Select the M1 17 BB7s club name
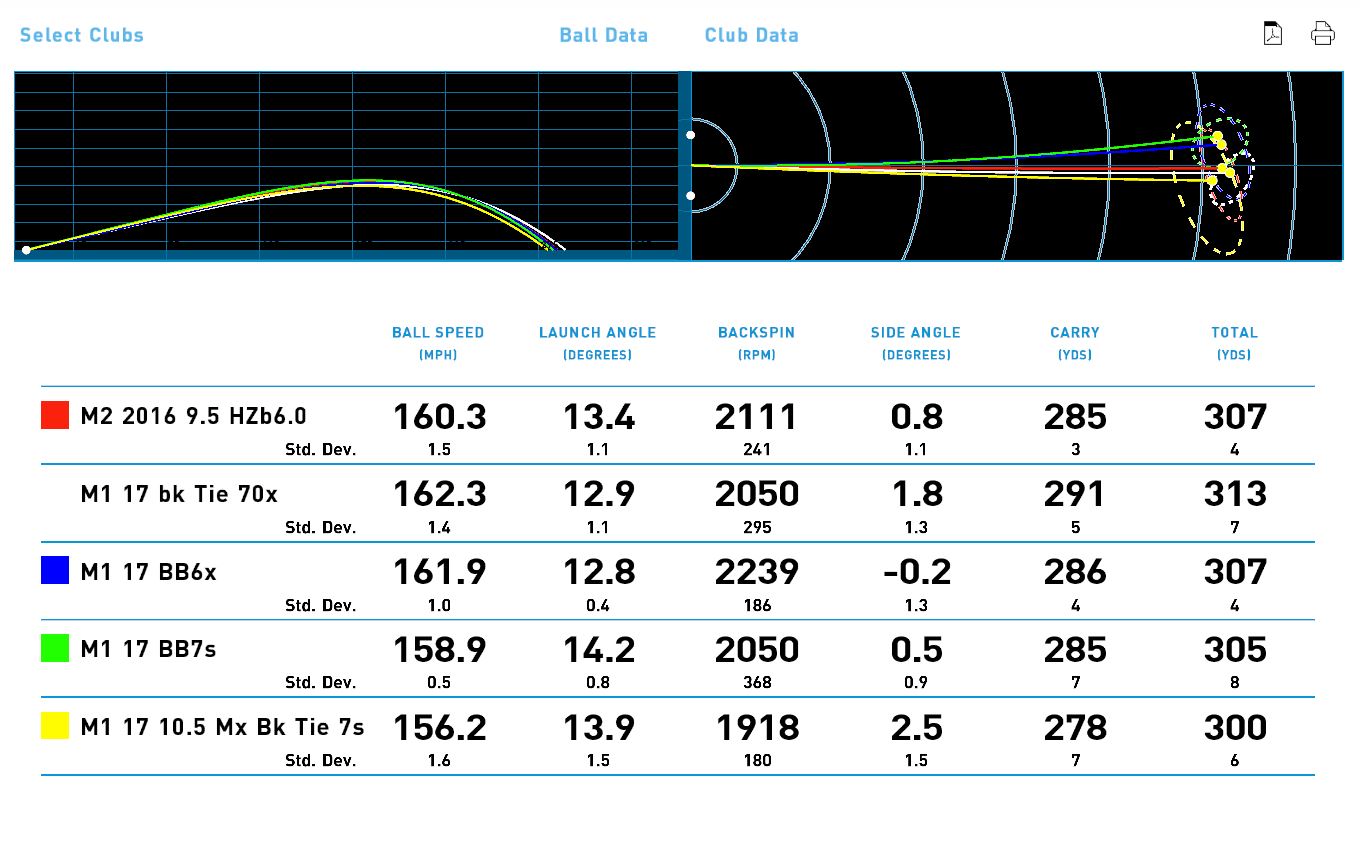This screenshot has height=845, width=1360. [x=148, y=649]
